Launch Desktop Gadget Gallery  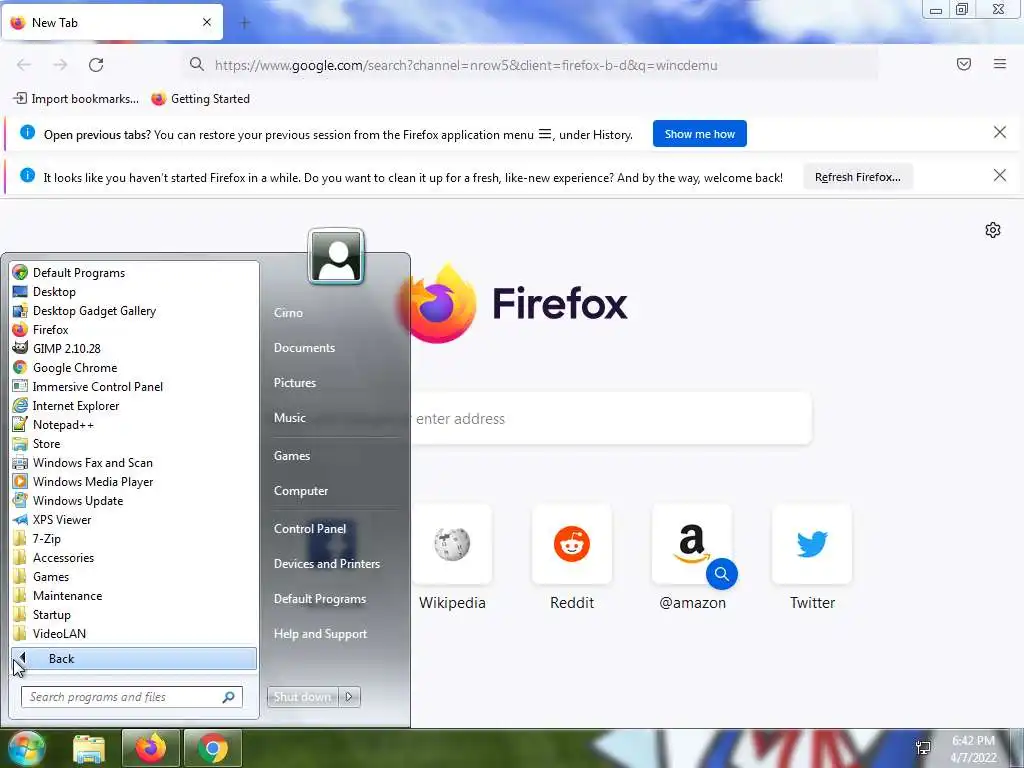pyautogui.click(x=134, y=310)
